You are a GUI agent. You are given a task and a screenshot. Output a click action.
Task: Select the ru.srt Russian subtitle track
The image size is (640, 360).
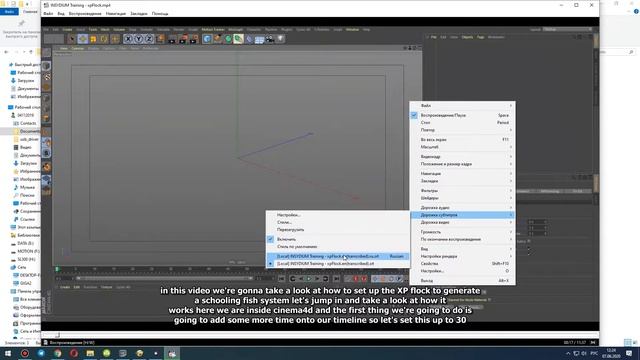pyautogui.click(x=338, y=256)
